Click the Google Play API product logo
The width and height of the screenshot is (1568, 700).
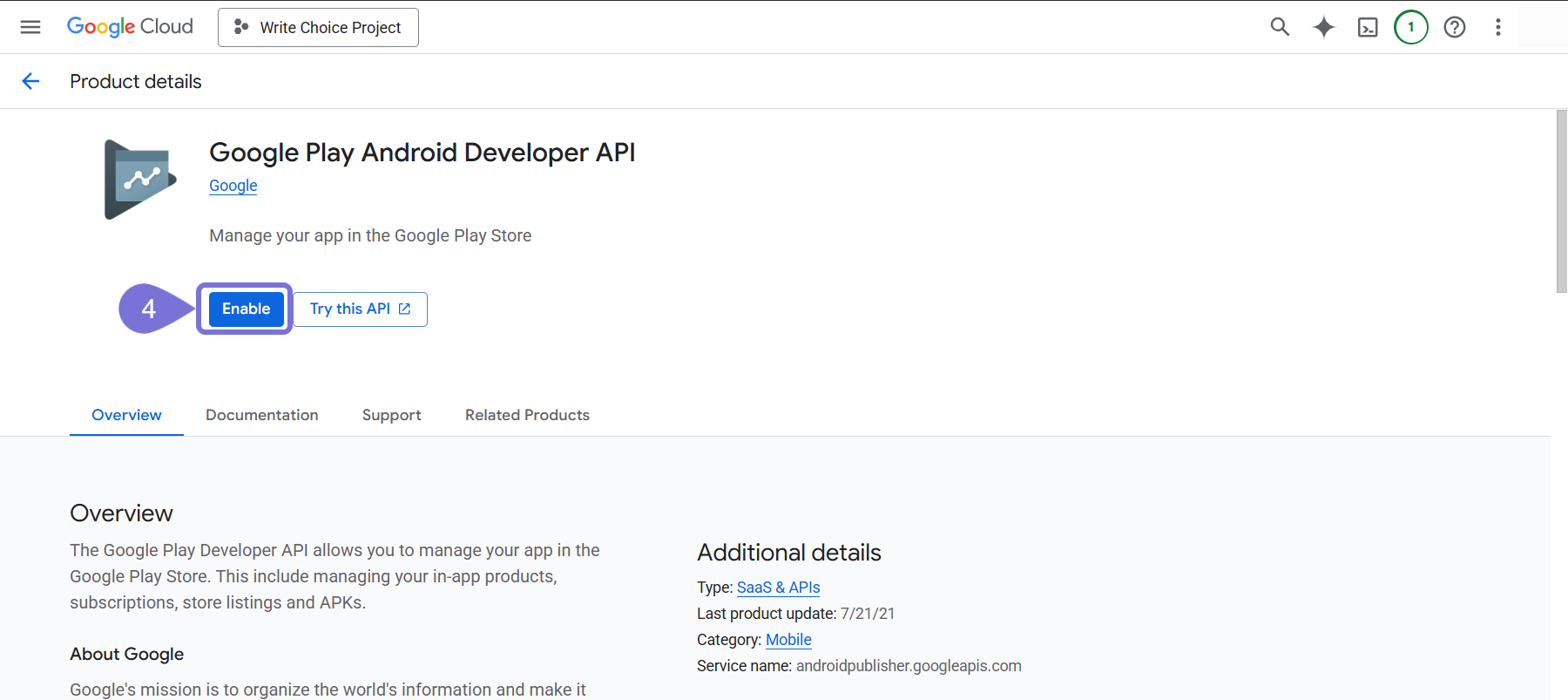[139, 180]
